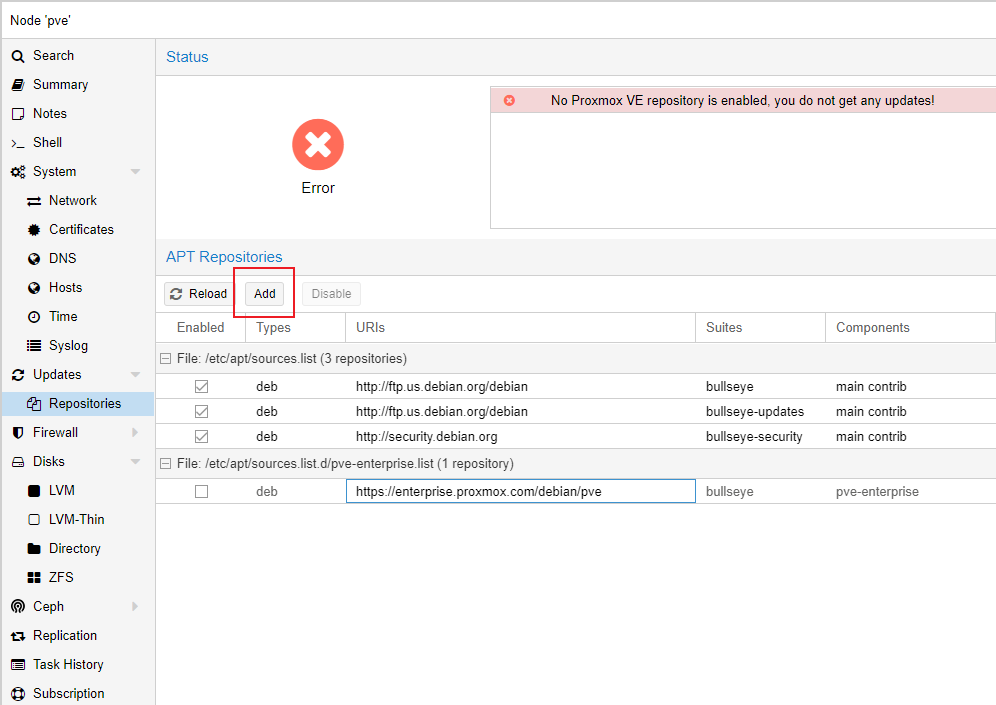
Task: Click the Components column header
Action: click(910, 328)
